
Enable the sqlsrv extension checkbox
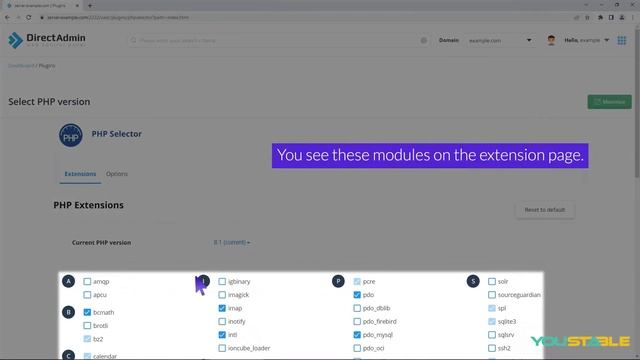click(x=492, y=335)
